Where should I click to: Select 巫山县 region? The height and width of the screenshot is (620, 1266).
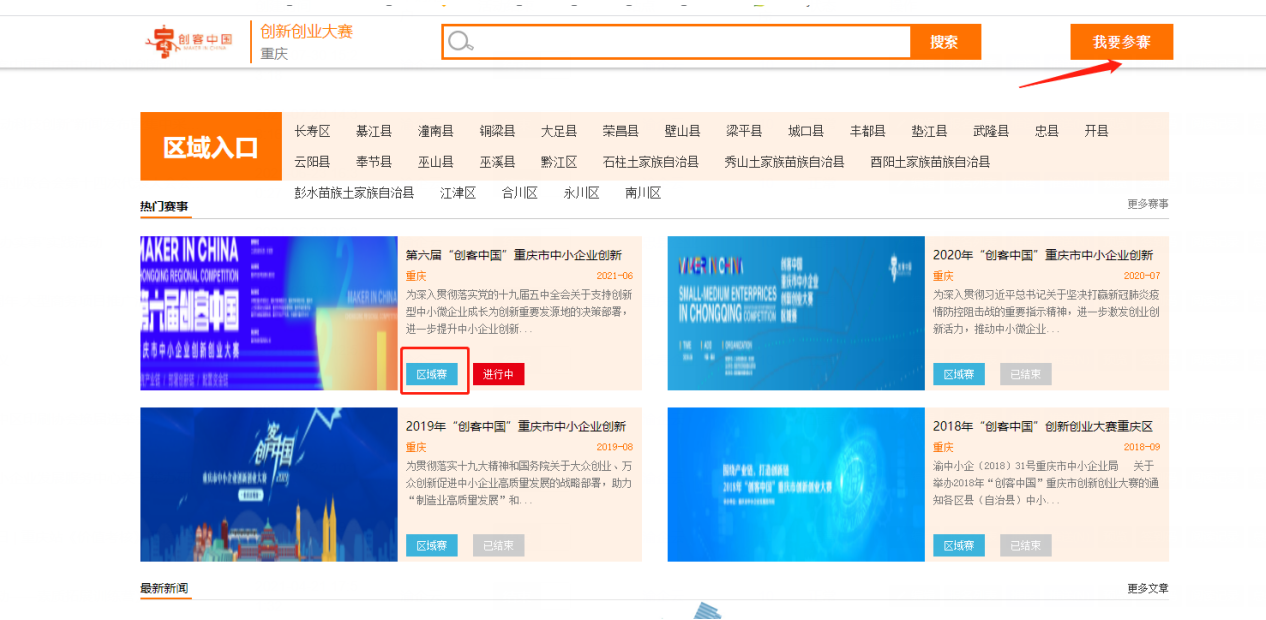(x=436, y=162)
